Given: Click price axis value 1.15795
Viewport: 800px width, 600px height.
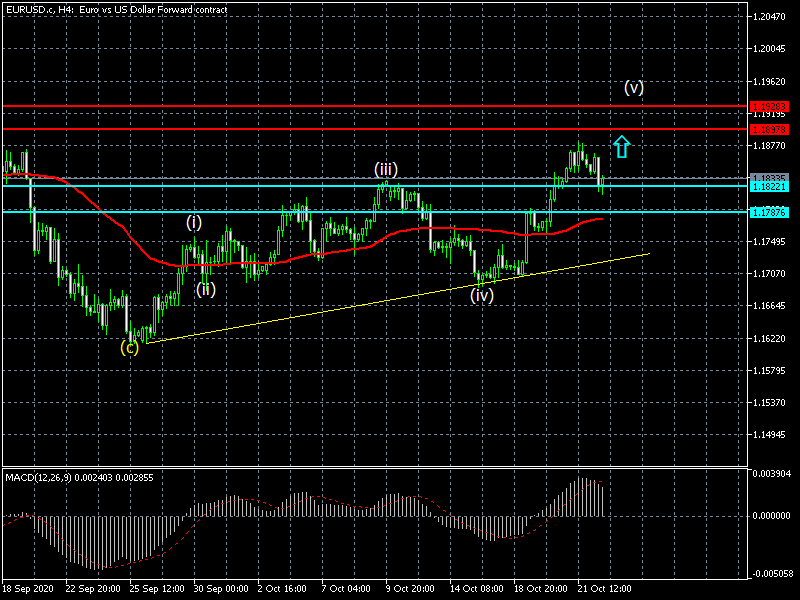Looking at the screenshot, I should (769, 370).
